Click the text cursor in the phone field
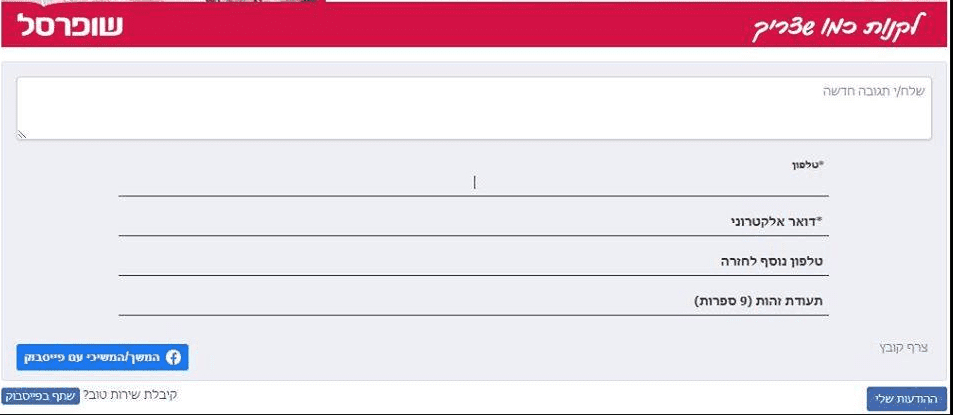This screenshot has height=415, width=953. coord(475,182)
